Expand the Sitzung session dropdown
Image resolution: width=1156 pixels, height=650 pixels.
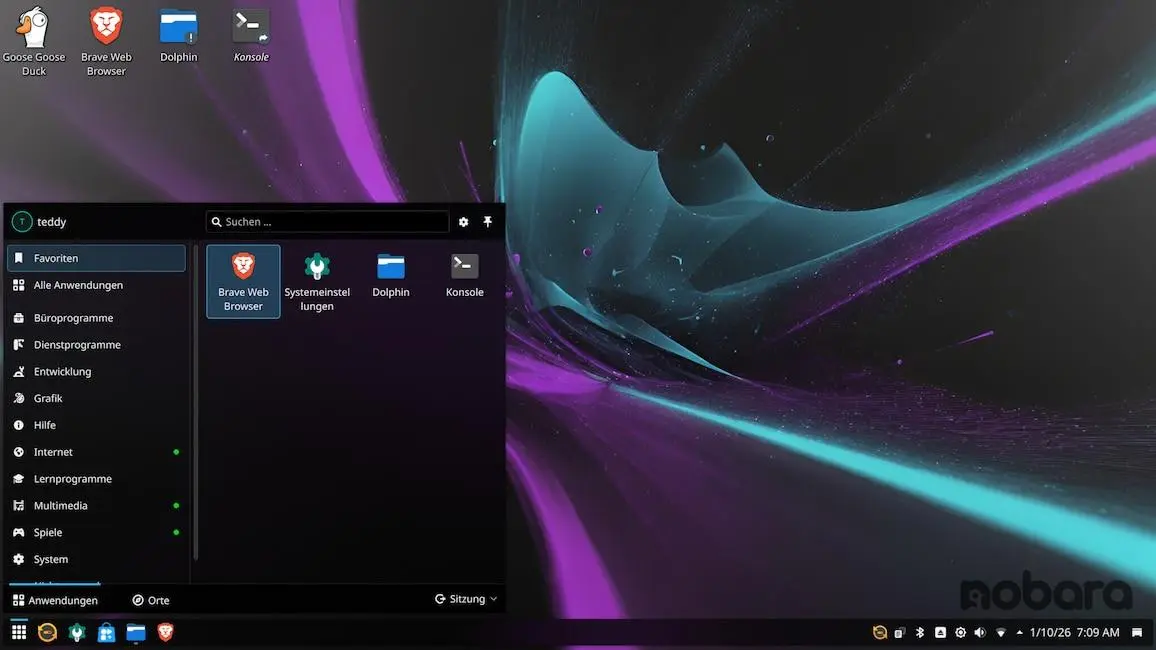pyautogui.click(x=465, y=599)
